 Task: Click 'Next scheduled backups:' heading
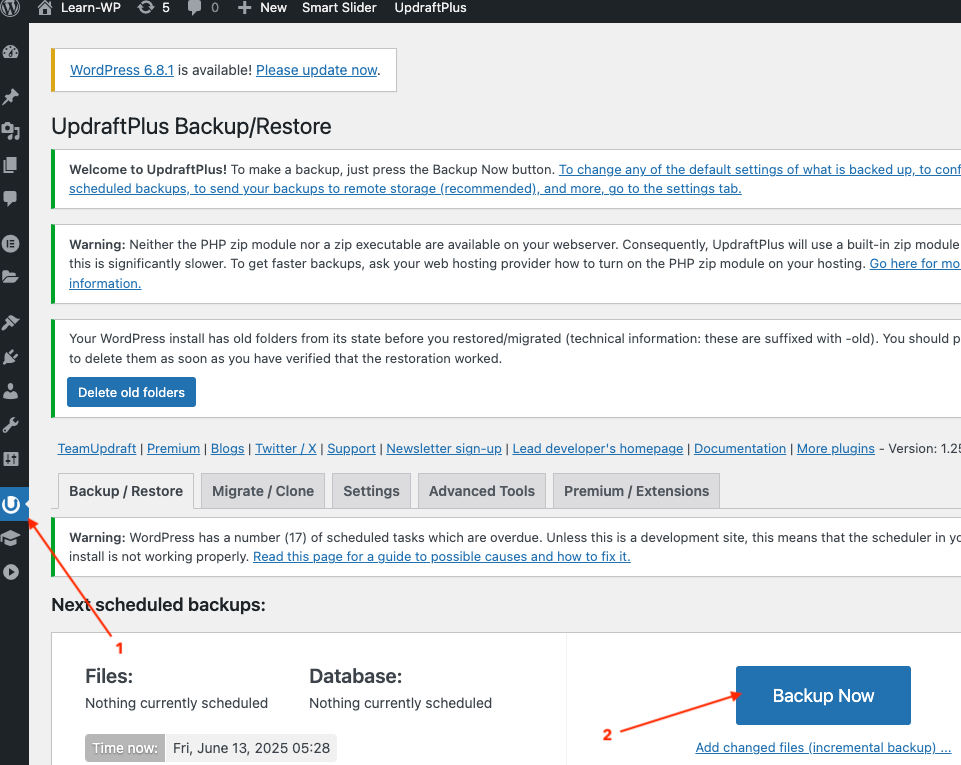tap(159, 605)
